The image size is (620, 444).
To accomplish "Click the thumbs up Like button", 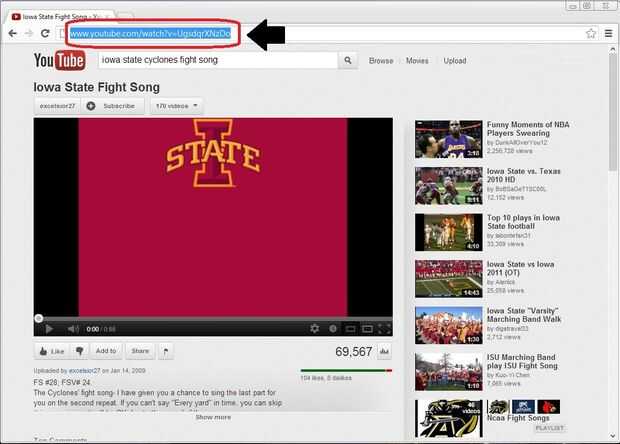I will point(53,351).
